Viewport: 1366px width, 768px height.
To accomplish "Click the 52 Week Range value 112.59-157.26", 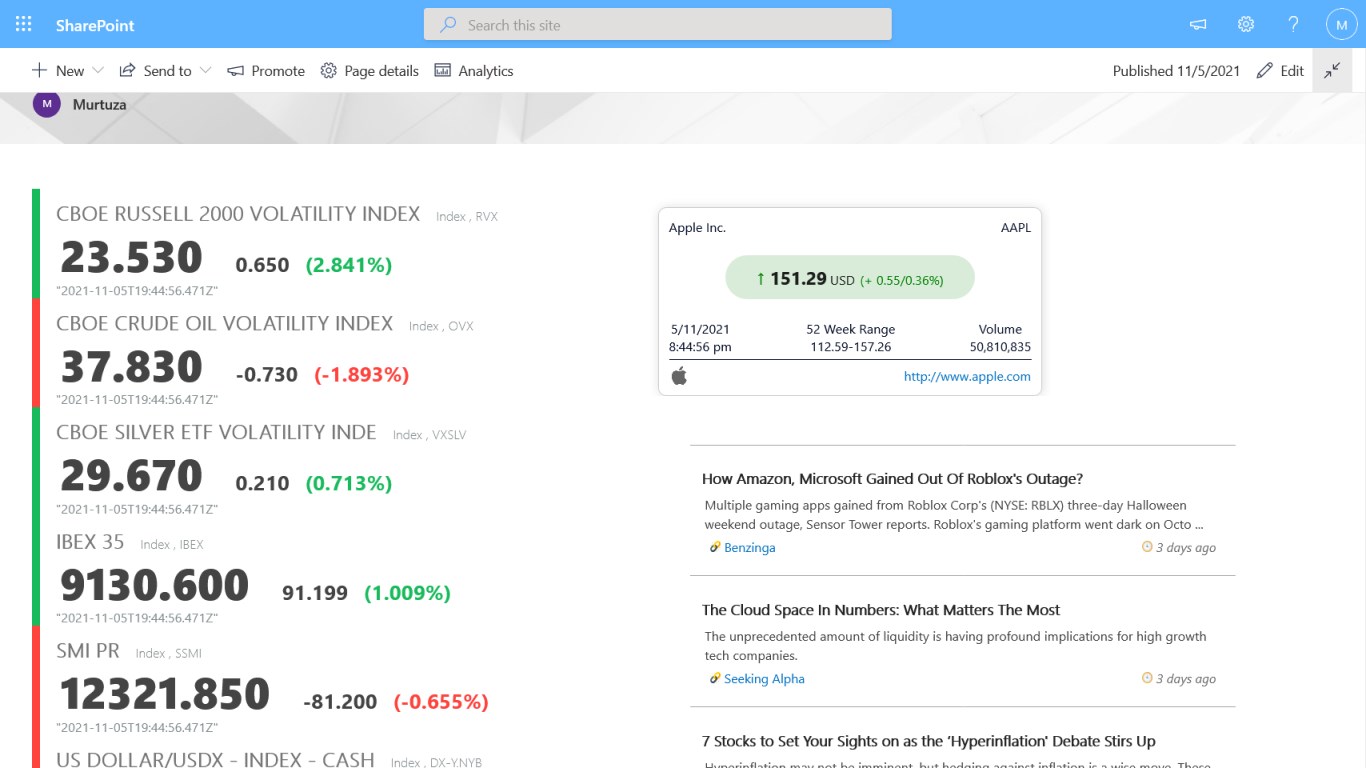I will point(850,347).
